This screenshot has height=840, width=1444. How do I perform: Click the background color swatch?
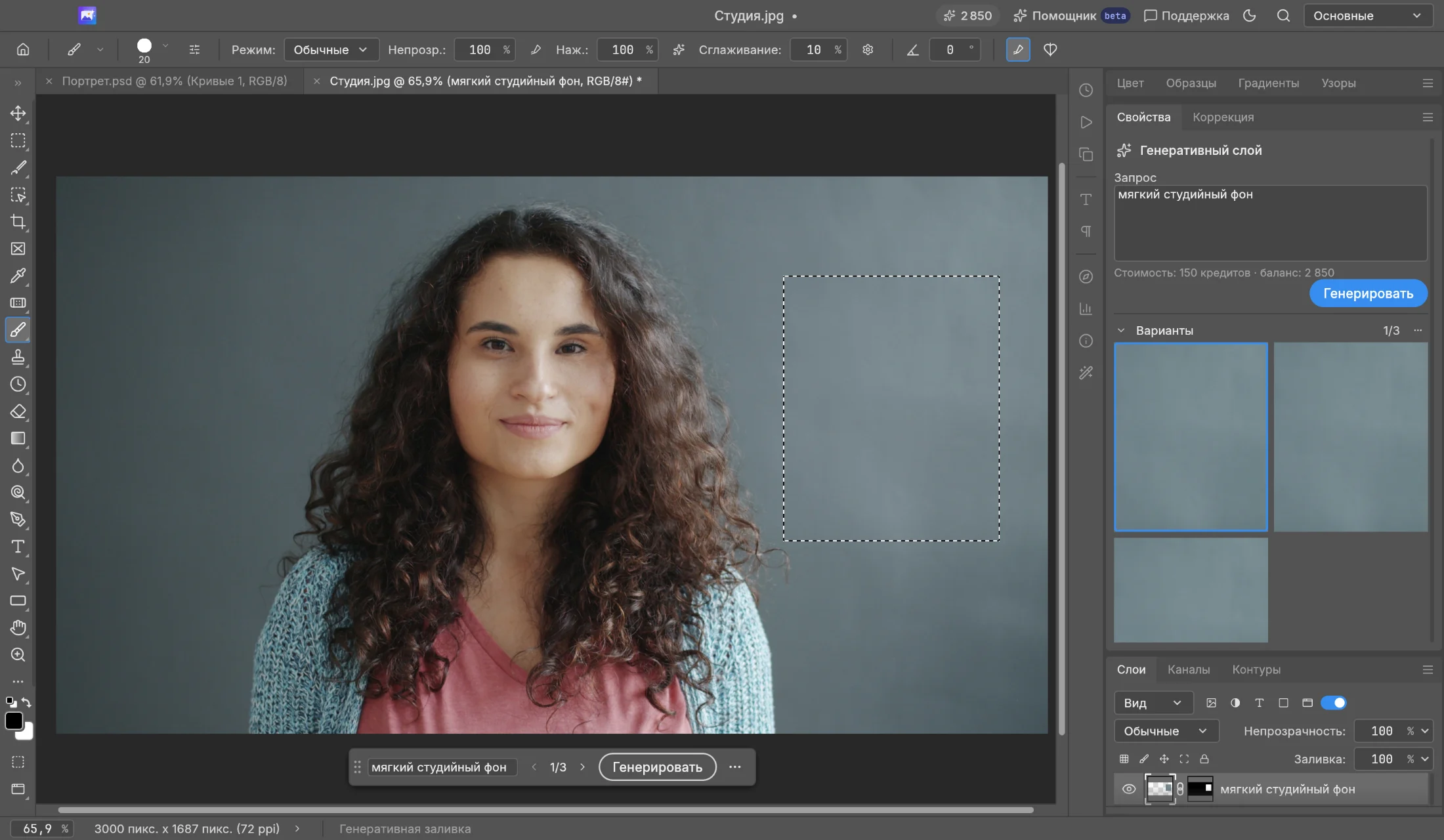coord(27,734)
